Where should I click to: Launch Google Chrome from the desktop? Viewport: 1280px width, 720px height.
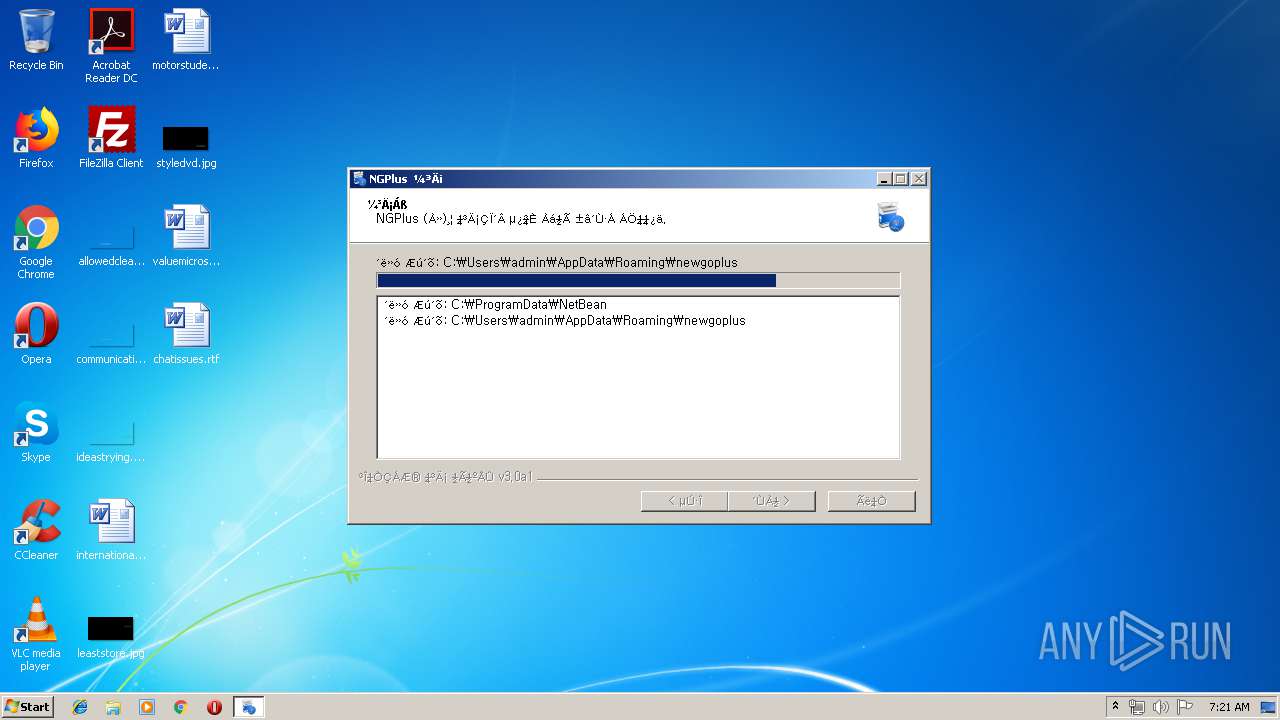36,242
